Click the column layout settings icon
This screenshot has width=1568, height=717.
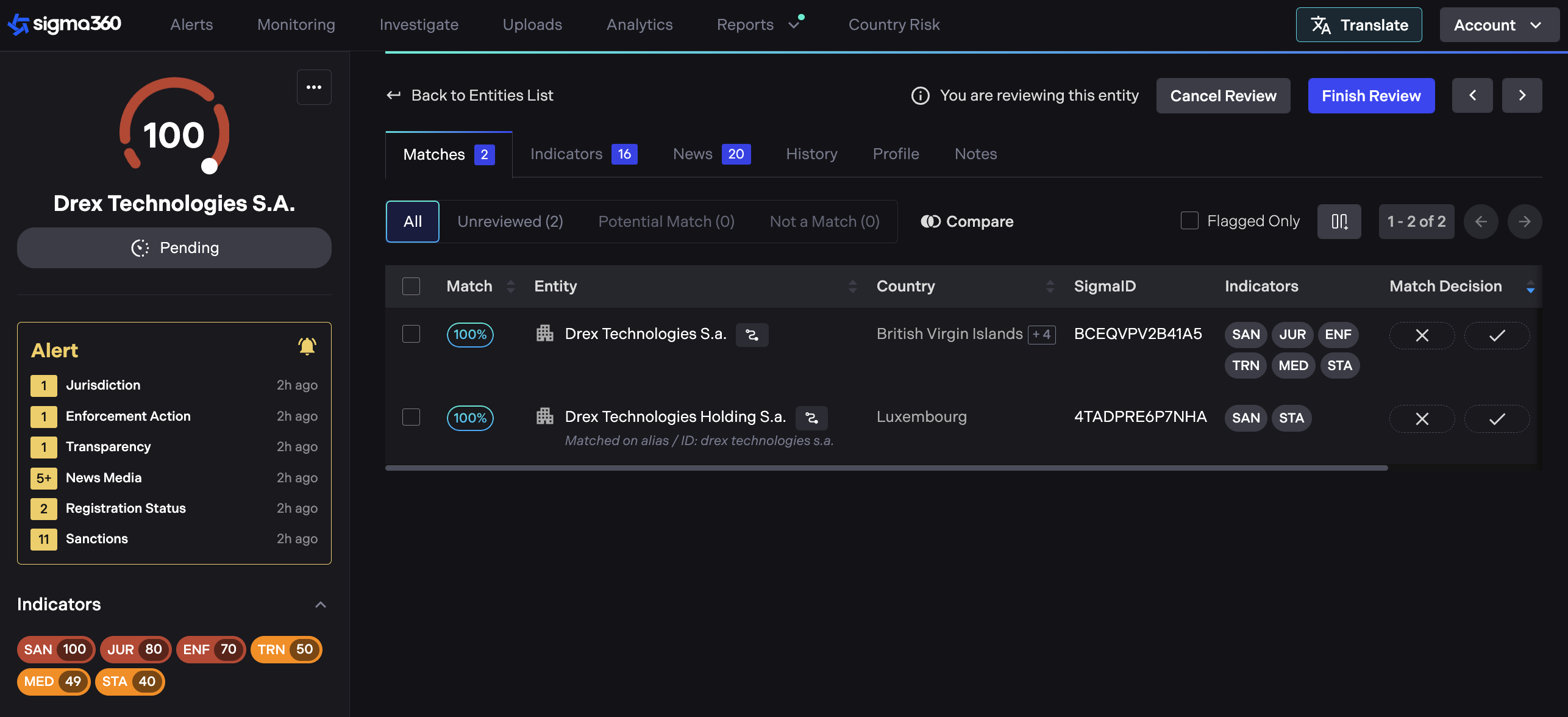click(1339, 221)
